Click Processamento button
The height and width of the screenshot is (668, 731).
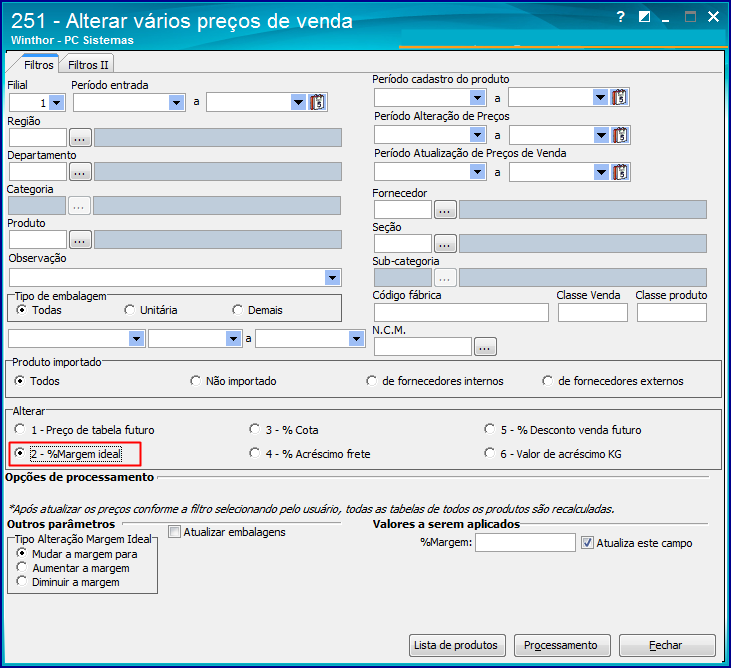click(x=562, y=645)
